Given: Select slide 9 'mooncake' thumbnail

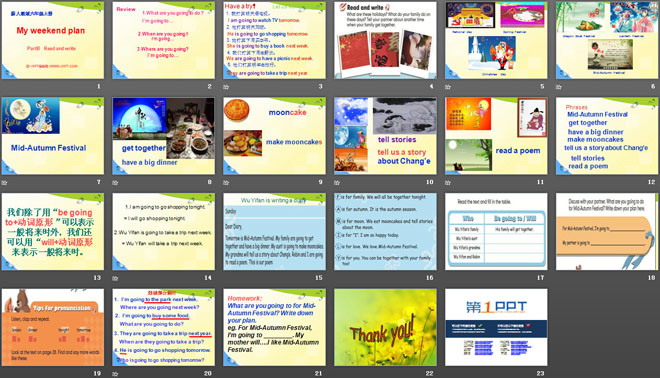Looking at the screenshot, I should pos(274,136).
